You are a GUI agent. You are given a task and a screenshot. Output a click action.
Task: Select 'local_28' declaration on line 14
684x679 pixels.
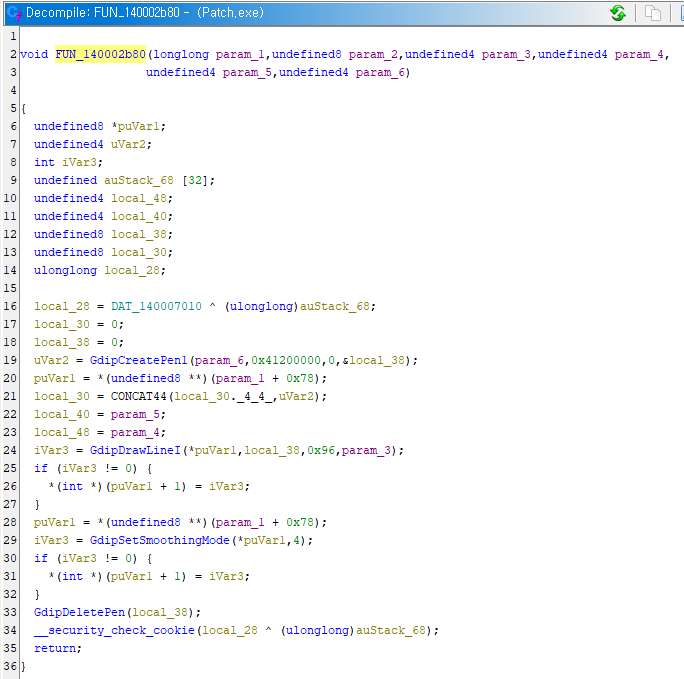[x=132, y=270]
